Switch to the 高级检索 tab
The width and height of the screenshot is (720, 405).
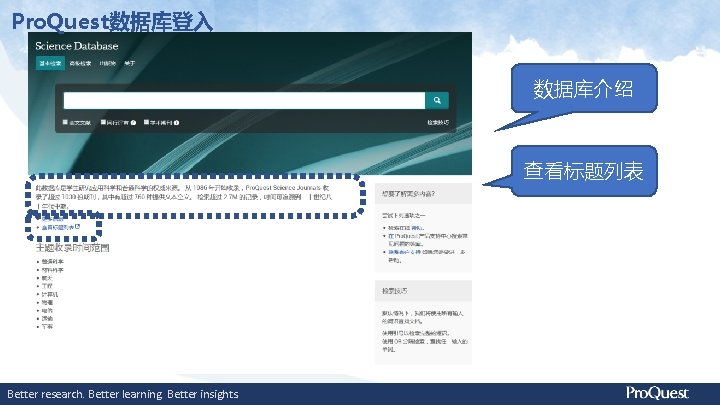click(80, 63)
